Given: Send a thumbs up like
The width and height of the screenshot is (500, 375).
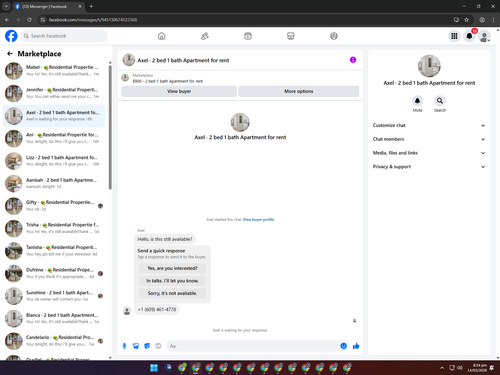Looking at the screenshot, I should tap(356, 346).
